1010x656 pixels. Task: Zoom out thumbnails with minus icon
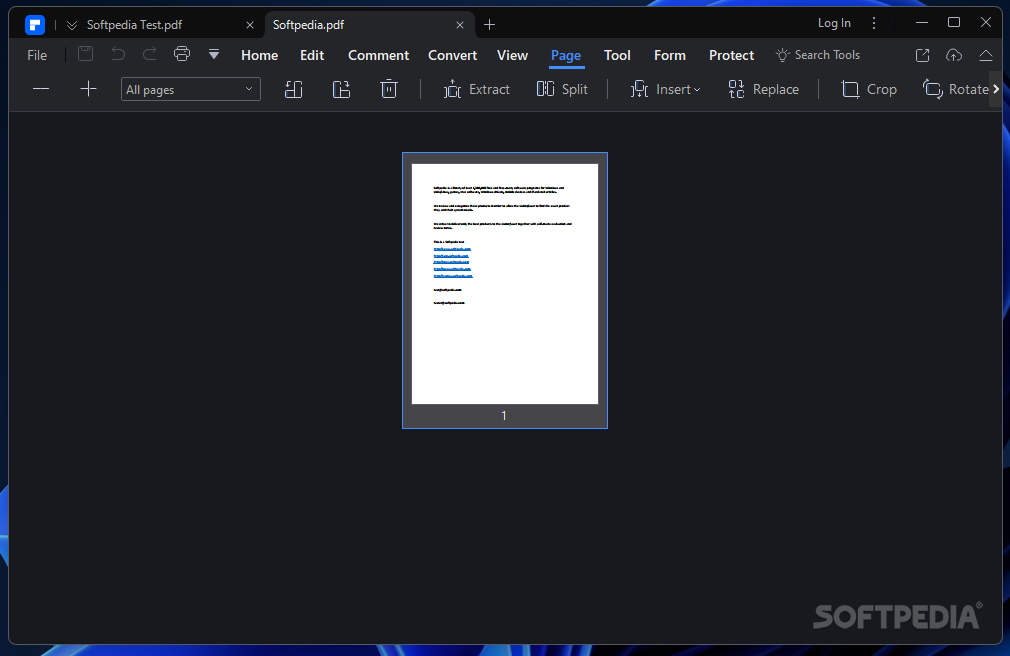[41, 89]
